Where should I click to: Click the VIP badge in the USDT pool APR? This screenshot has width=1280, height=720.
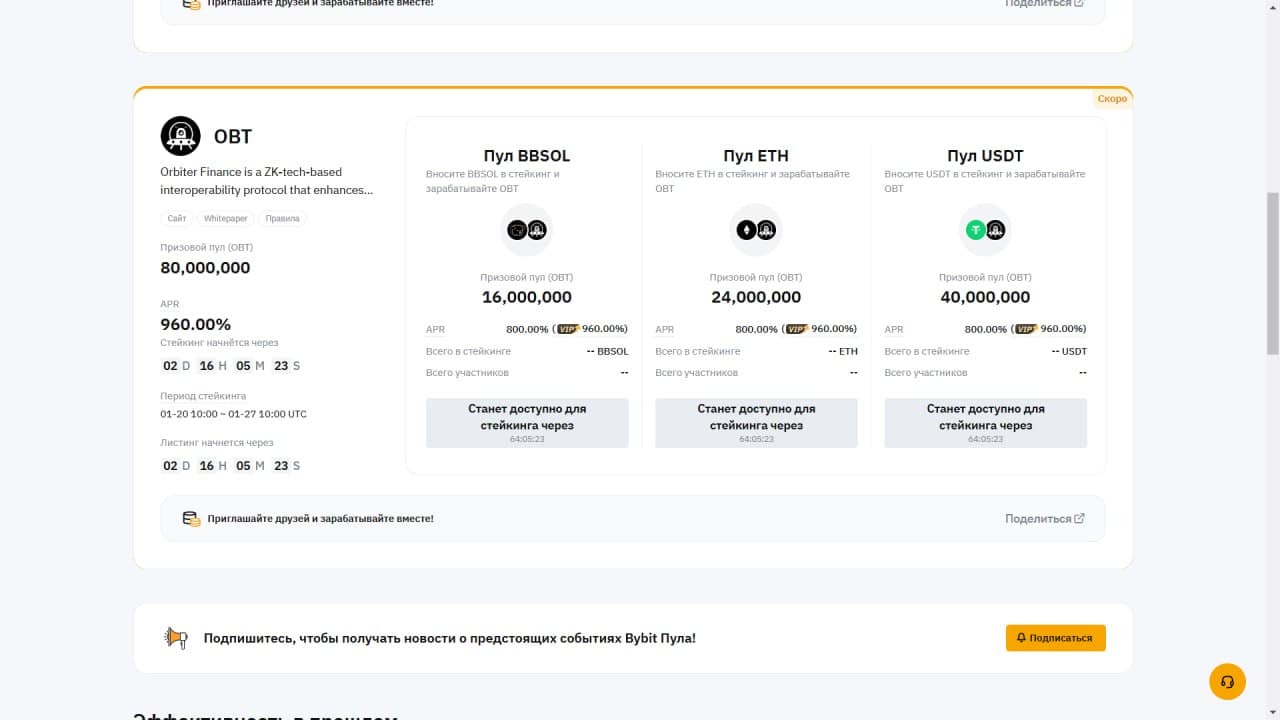pos(1026,329)
